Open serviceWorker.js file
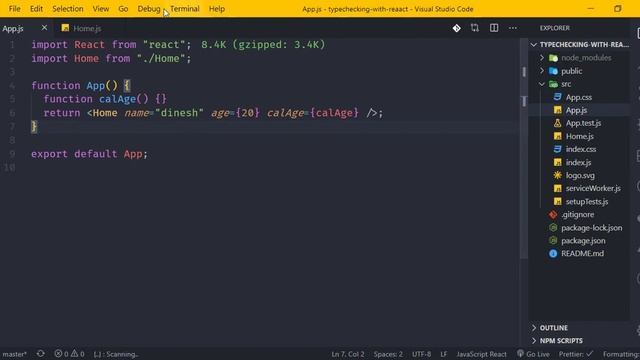The width and height of the screenshot is (640, 360). [x=593, y=189]
